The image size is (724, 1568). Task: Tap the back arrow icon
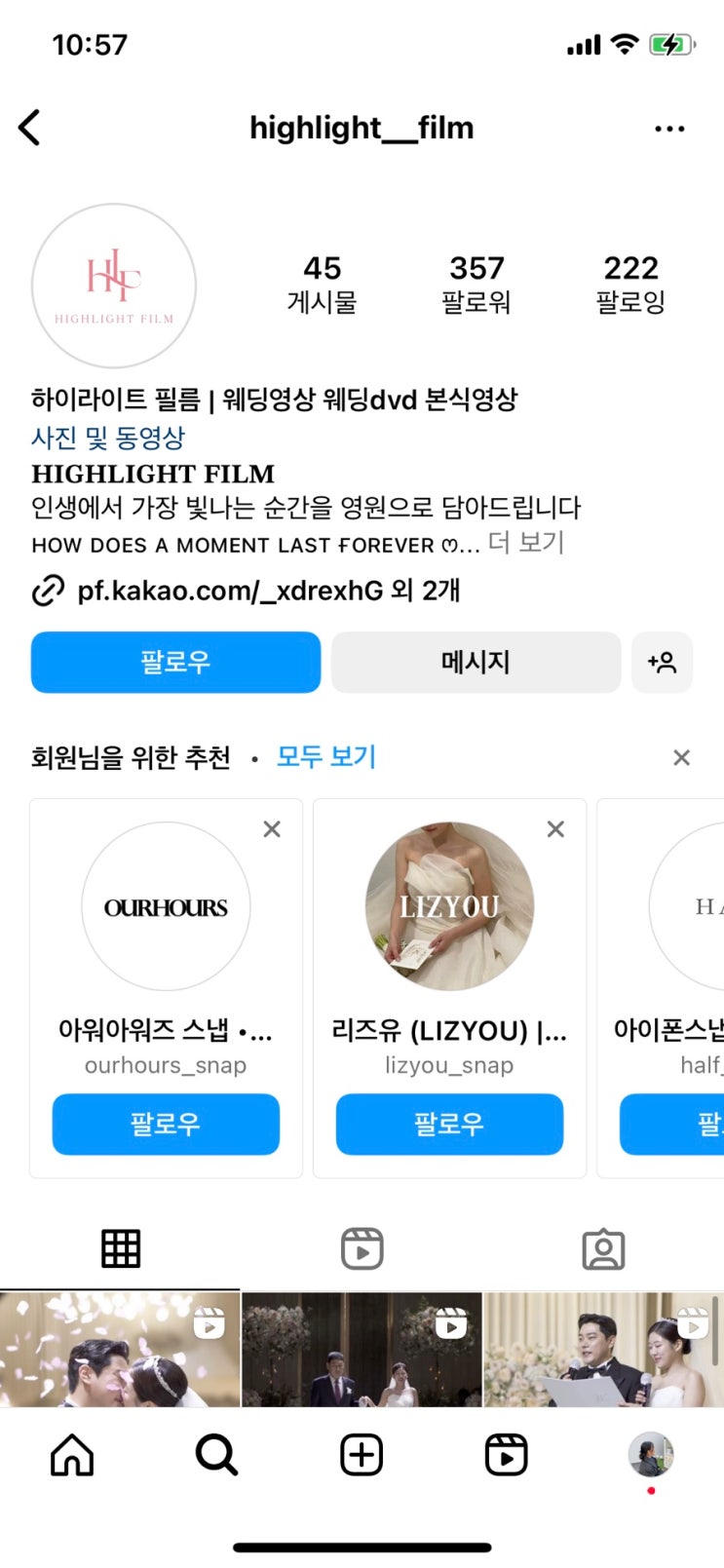click(30, 128)
